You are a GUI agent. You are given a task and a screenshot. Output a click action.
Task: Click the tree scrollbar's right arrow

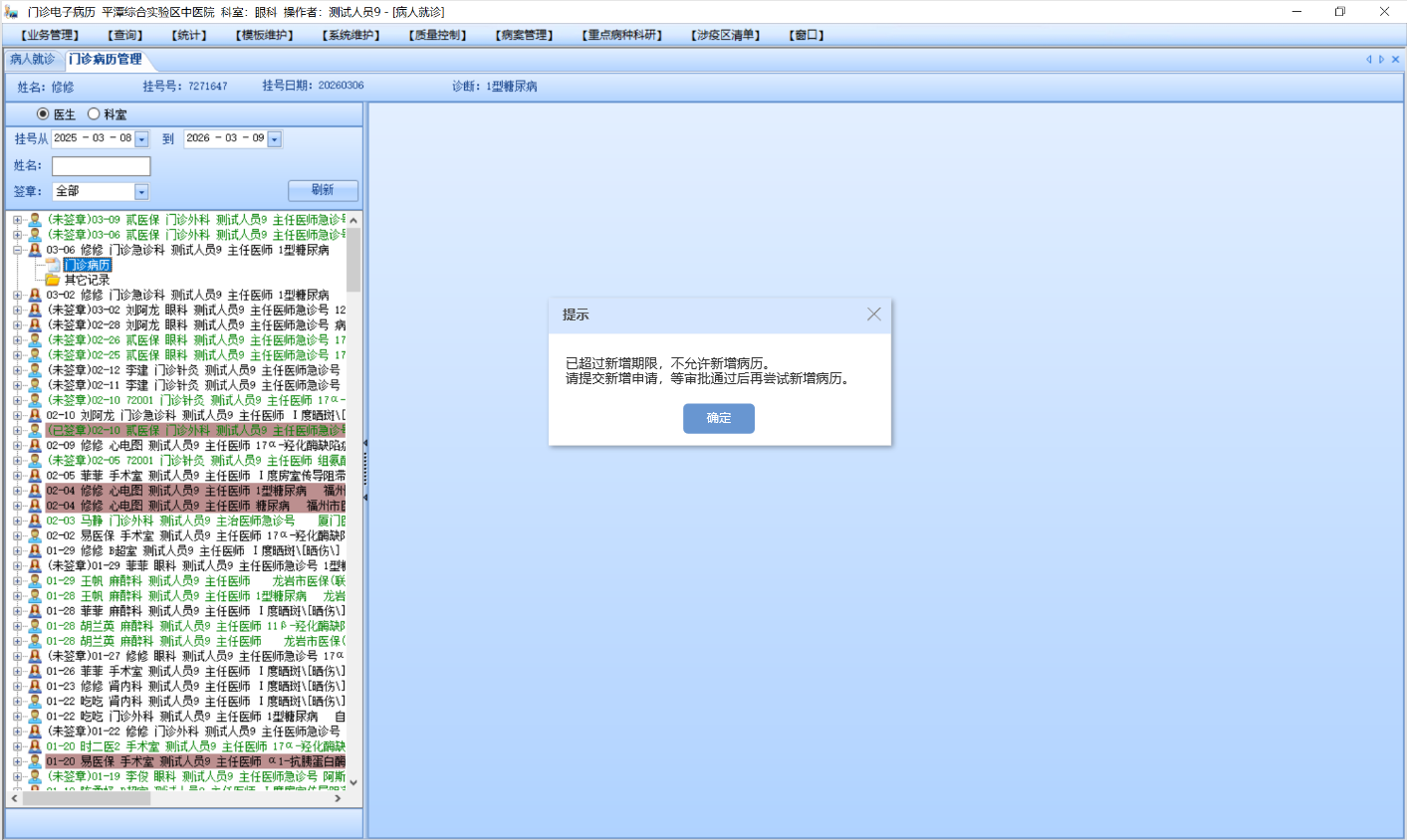pos(338,798)
